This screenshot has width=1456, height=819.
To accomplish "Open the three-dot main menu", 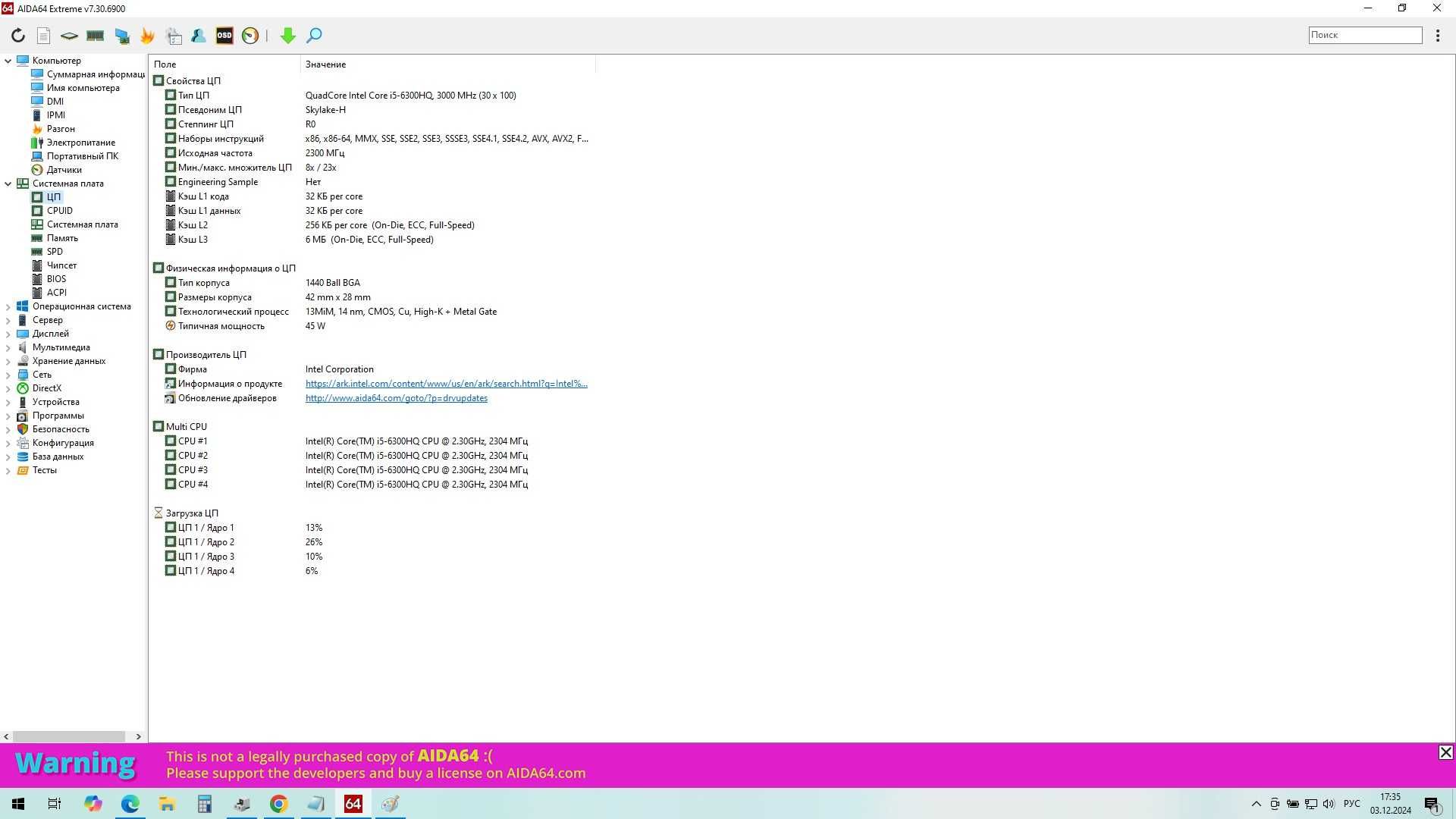I will pyautogui.click(x=1438, y=35).
